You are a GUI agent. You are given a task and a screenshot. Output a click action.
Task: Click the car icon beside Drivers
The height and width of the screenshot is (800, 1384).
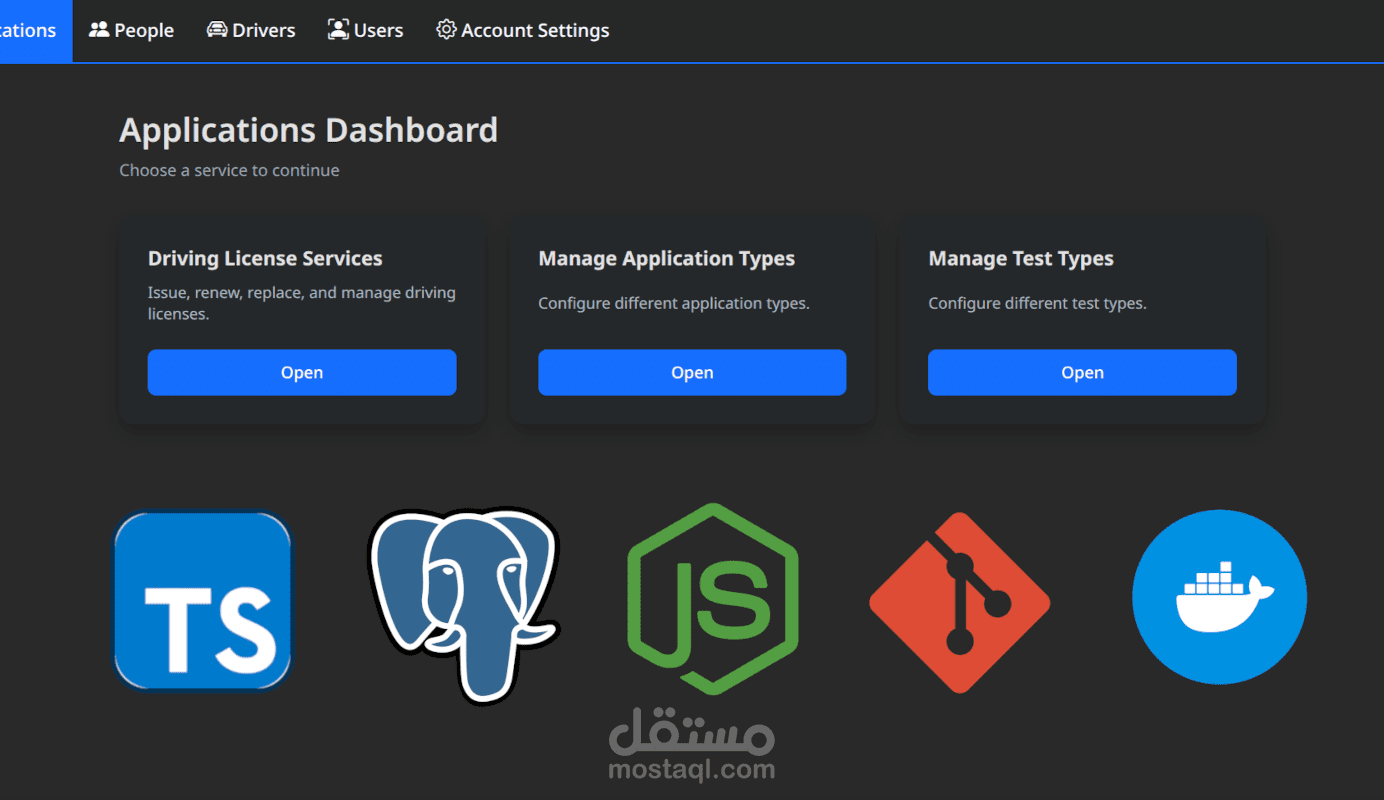point(217,30)
